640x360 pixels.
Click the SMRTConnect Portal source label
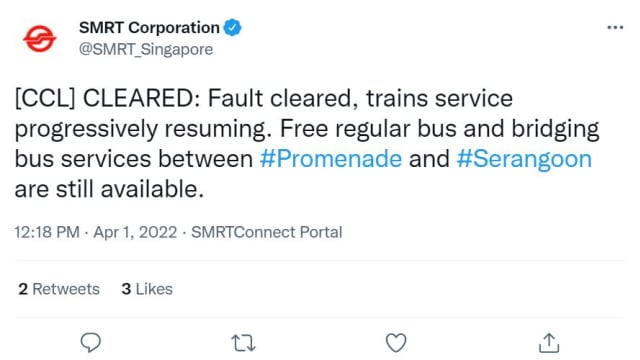click(267, 232)
